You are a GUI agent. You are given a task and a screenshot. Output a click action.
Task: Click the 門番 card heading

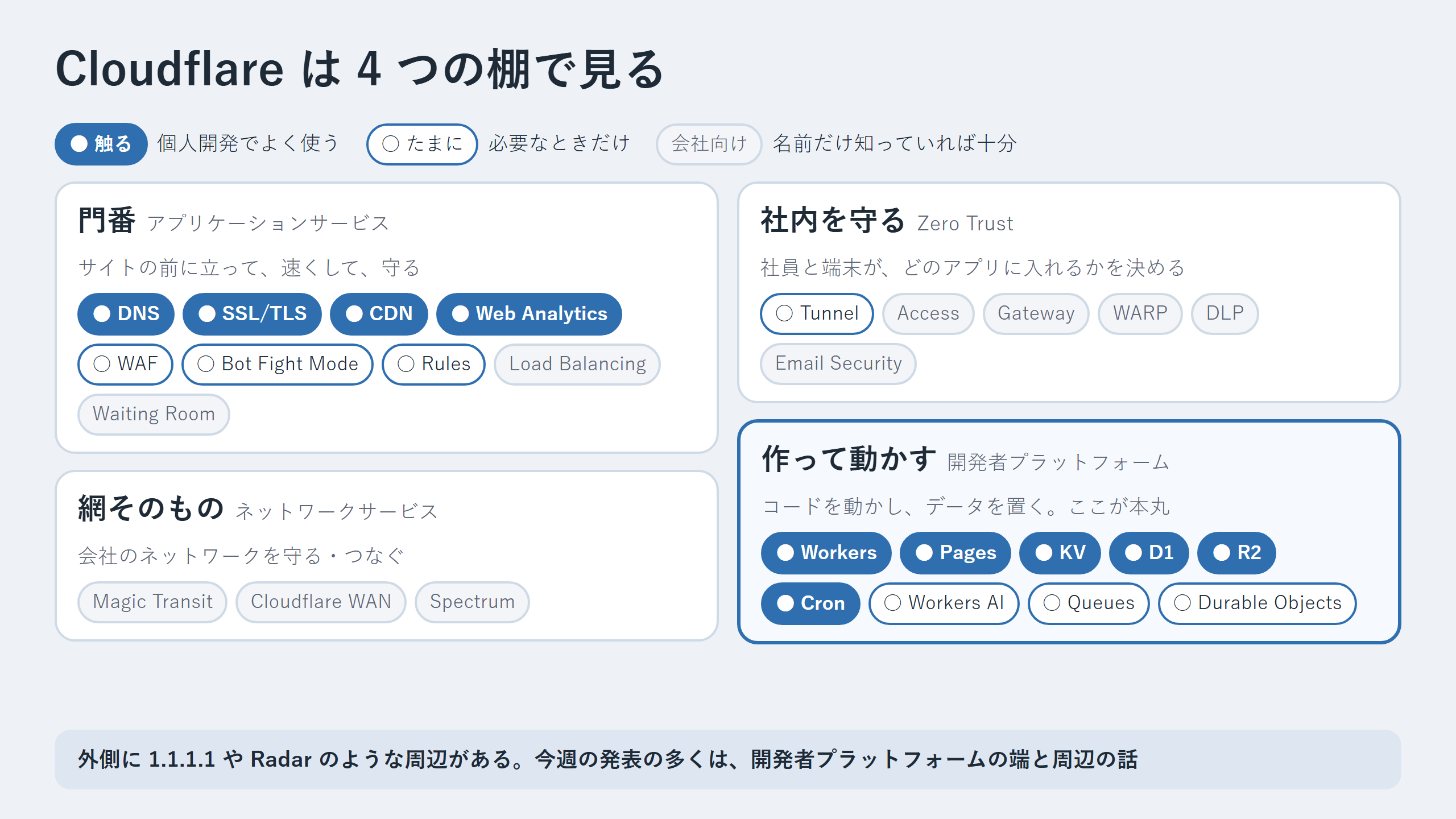coord(107,220)
